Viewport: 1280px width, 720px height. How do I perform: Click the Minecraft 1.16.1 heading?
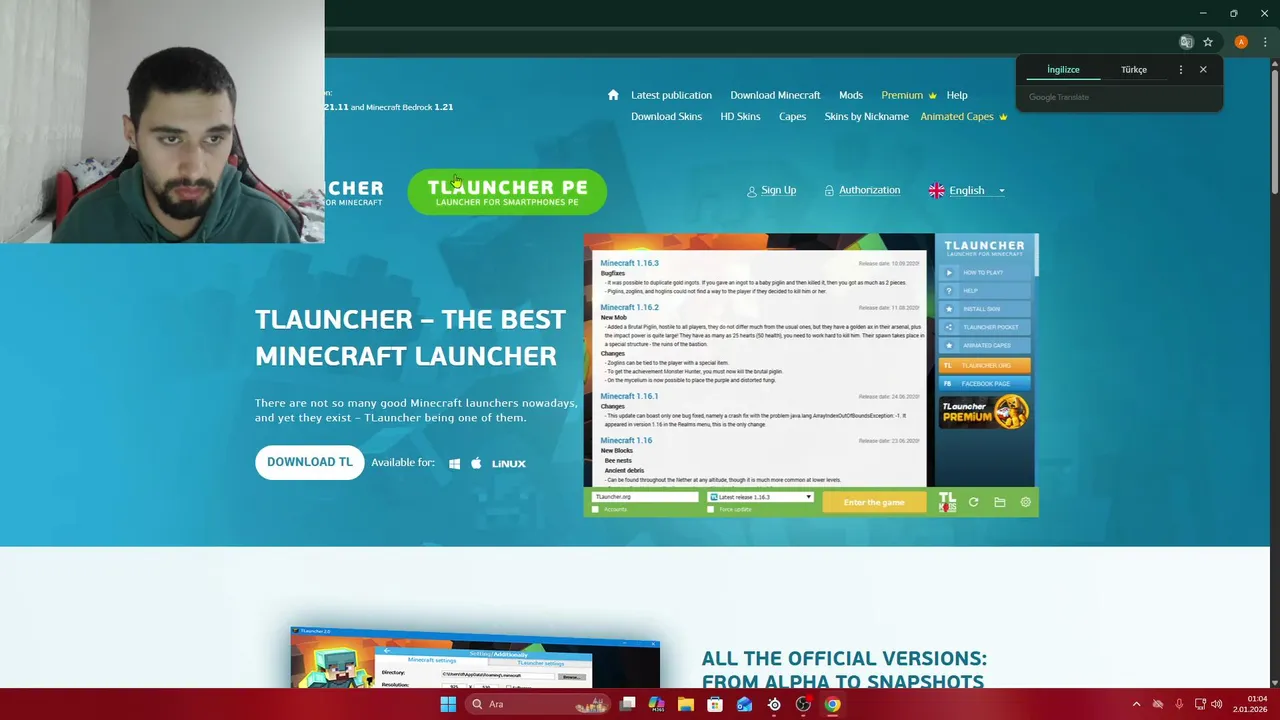click(x=629, y=396)
